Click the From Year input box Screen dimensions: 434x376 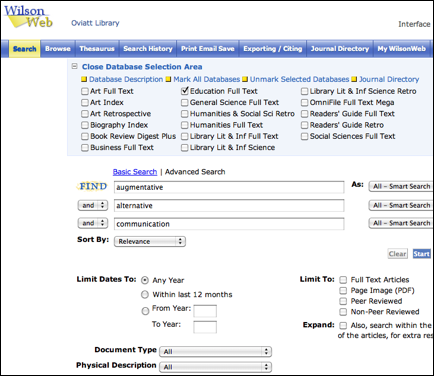(x=205, y=311)
